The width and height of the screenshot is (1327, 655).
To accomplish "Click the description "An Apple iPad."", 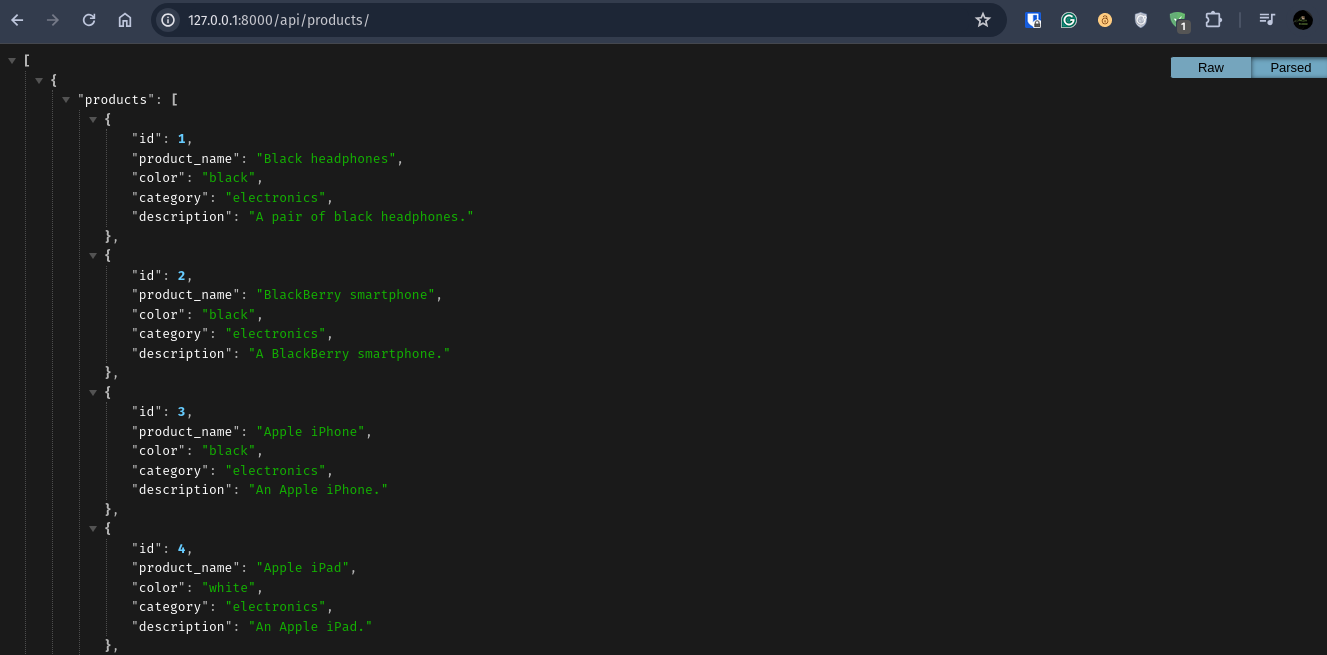I will click(x=310, y=626).
